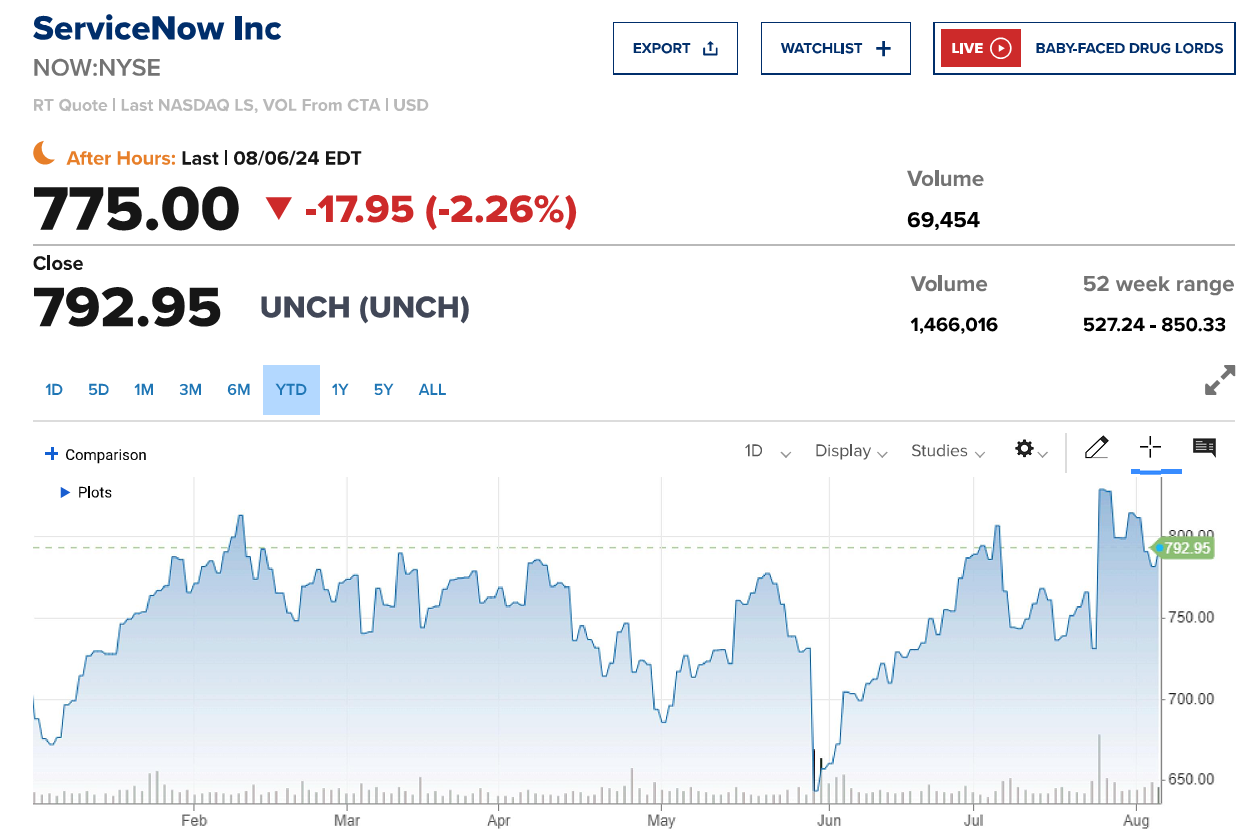
Task: Open the Display dropdown
Action: point(851,451)
